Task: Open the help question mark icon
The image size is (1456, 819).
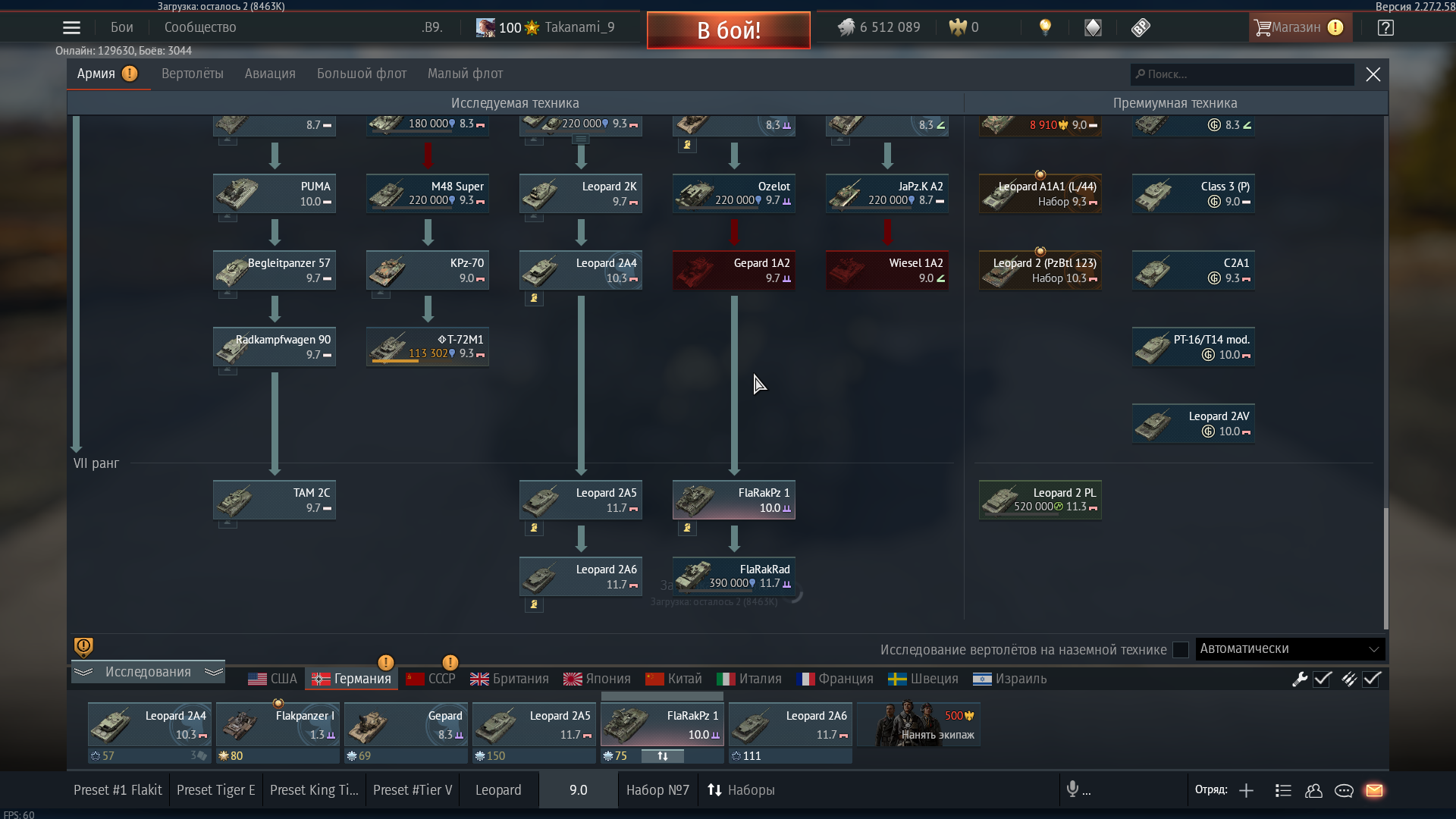Action: (x=1385, y=28)
